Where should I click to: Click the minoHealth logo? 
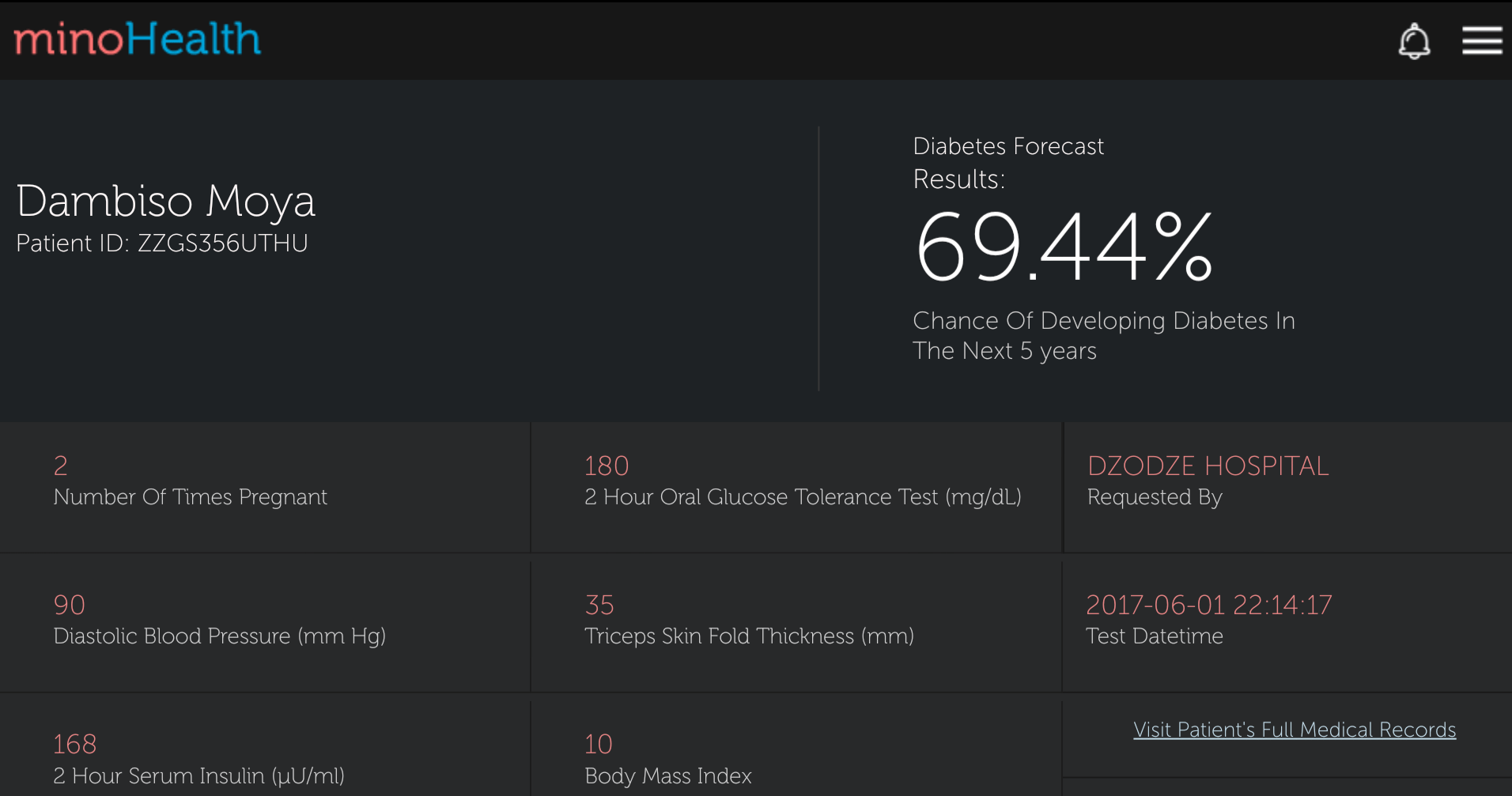pos(138,39)
